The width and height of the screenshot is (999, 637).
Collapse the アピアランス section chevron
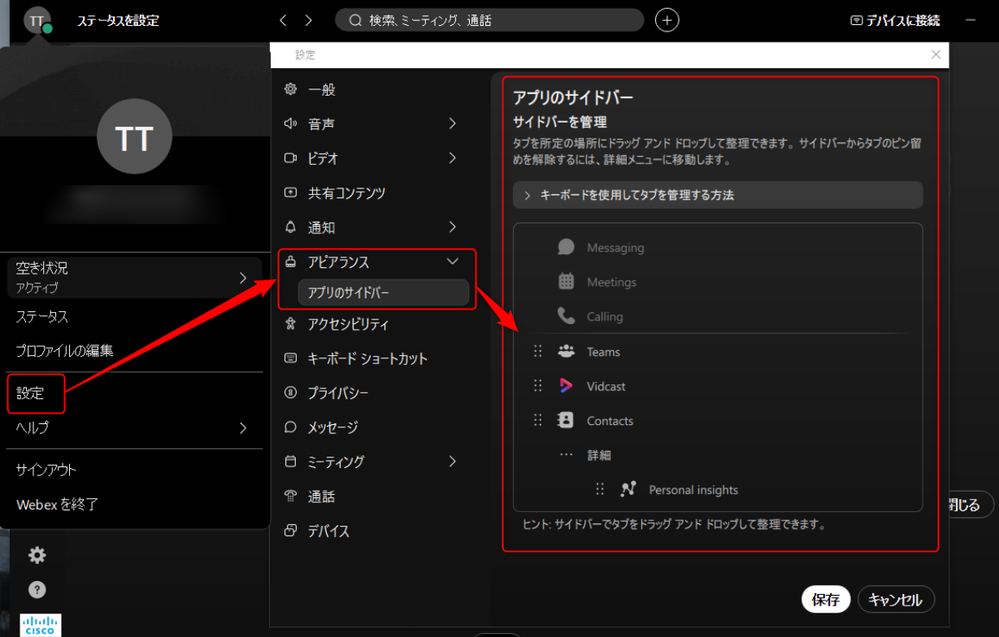pyautogui.click(x=452, y=261)
